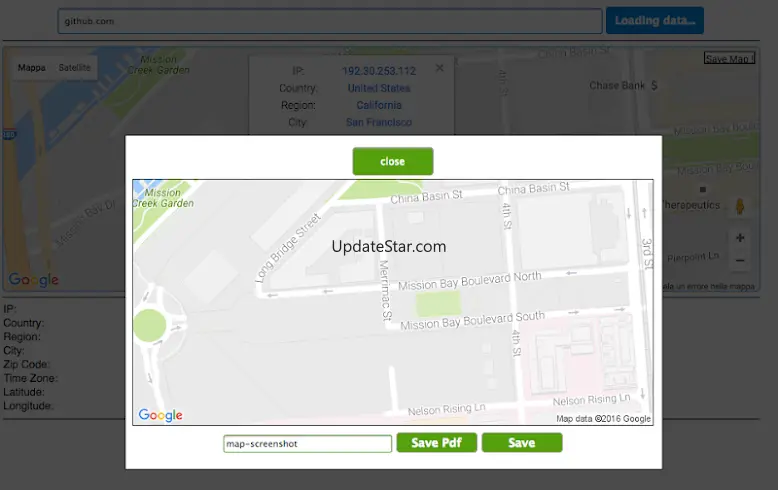The width and height of the screenshot is (778, 490).
Task: Close the IP info popup with X
Action: click(440, 68)
